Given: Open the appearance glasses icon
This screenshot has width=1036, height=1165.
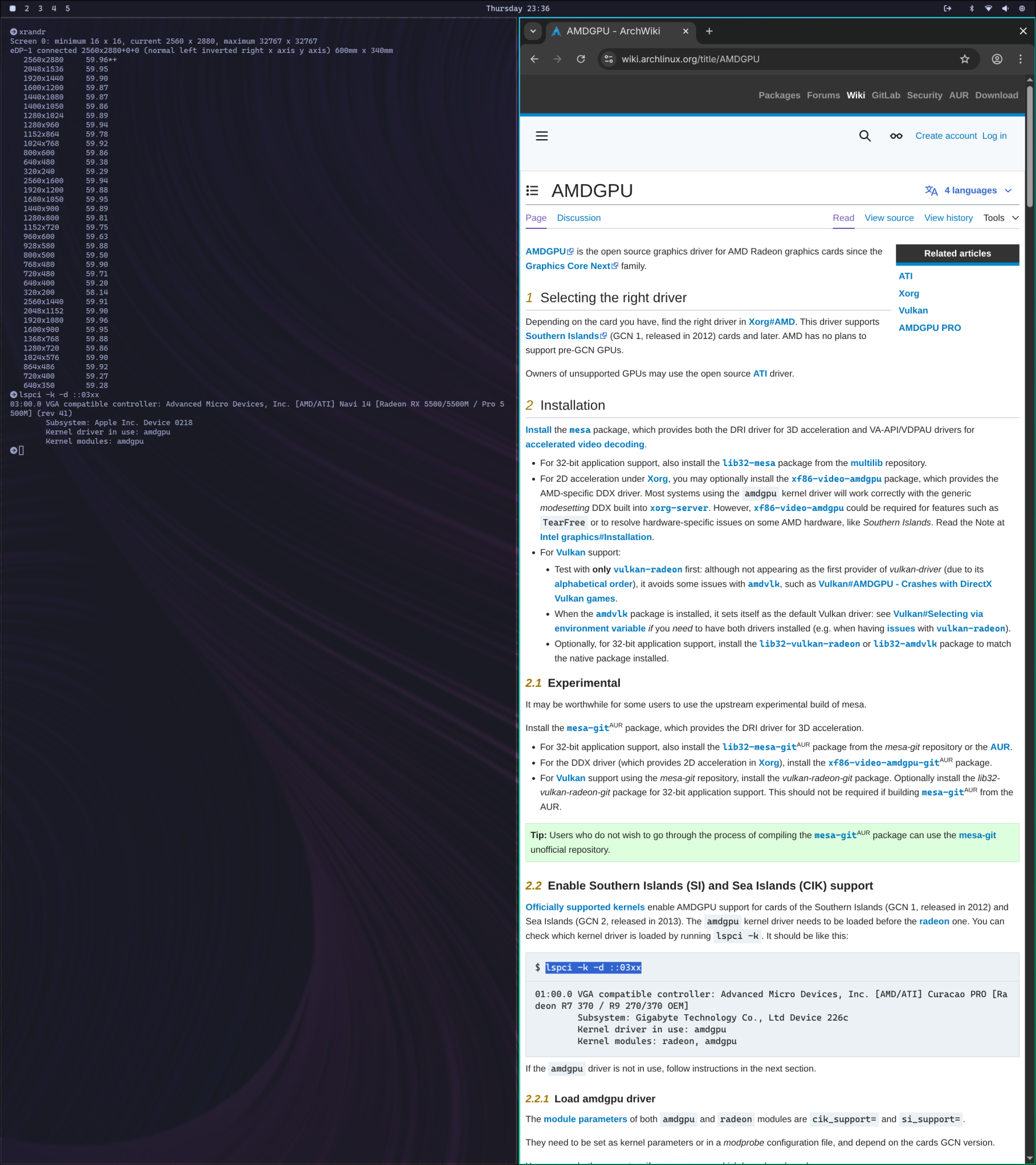Looking at the screenshot, I should (x=896, y=136).
